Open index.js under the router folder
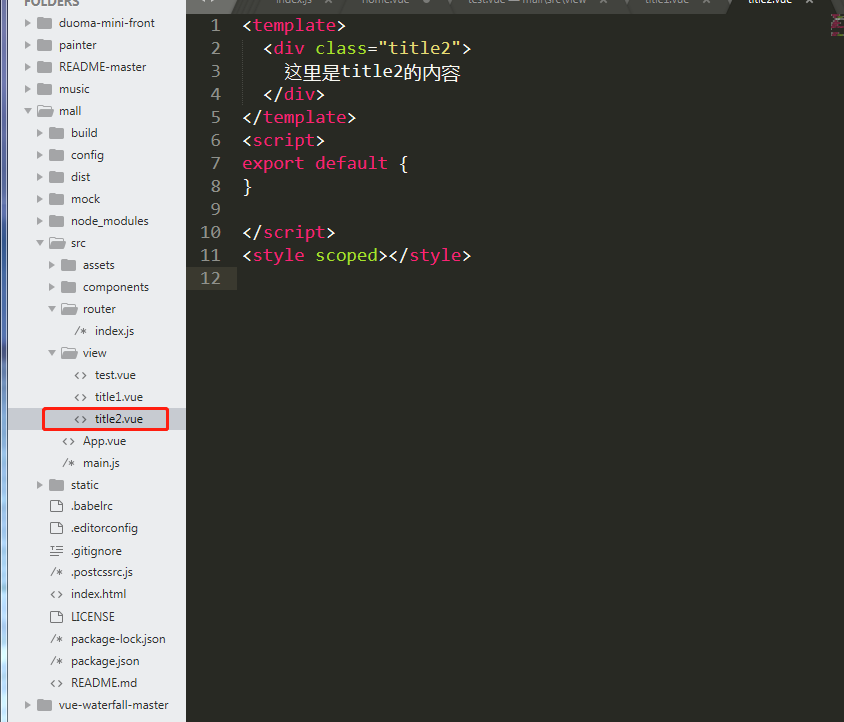The image size is (844, 722). [114, 331]
